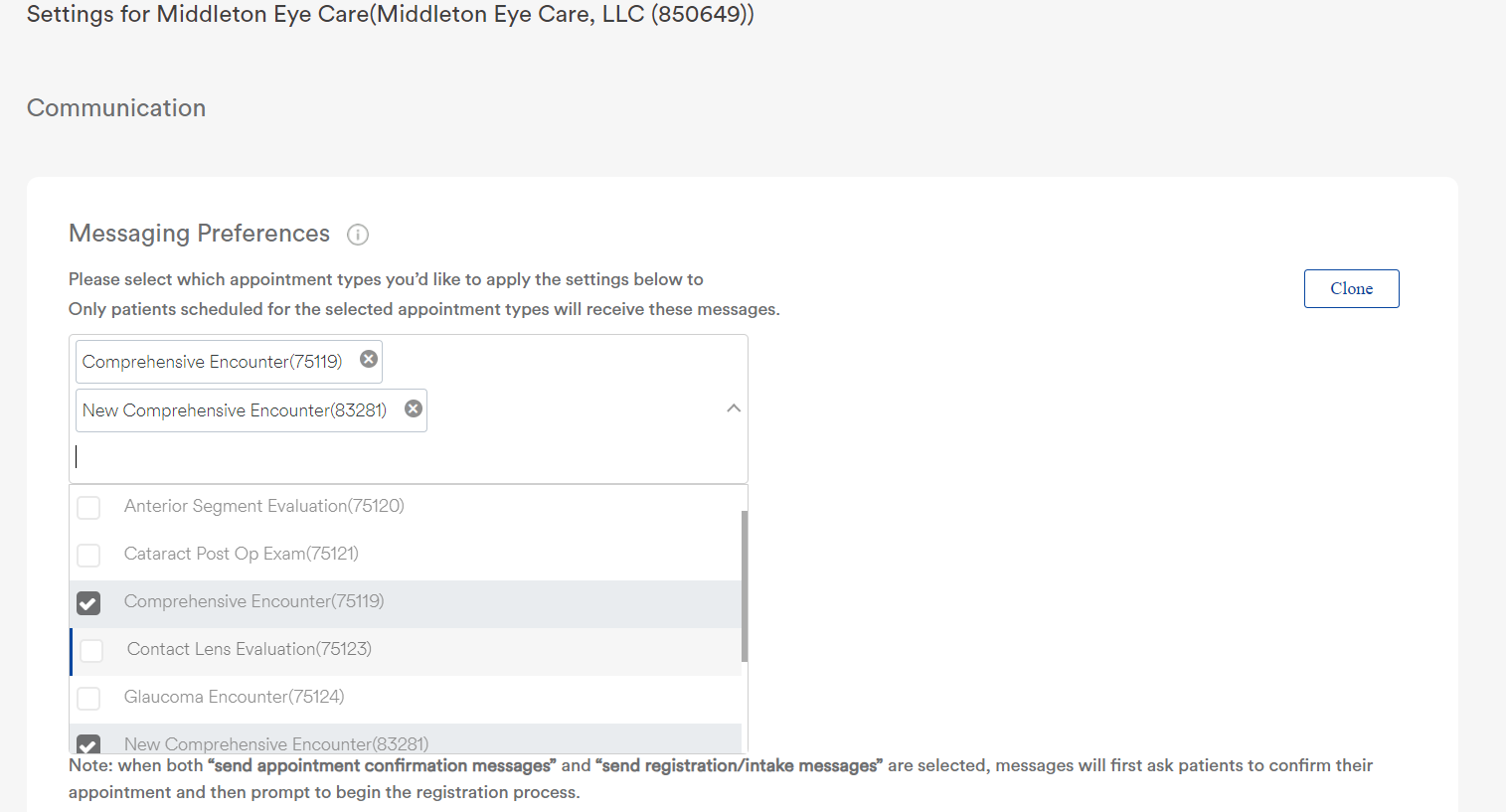The height and width of the screenshot is (812, 1506).
Task: Select Anterior Segment Evaluation(75120) option text
Action: coord(263,506)
